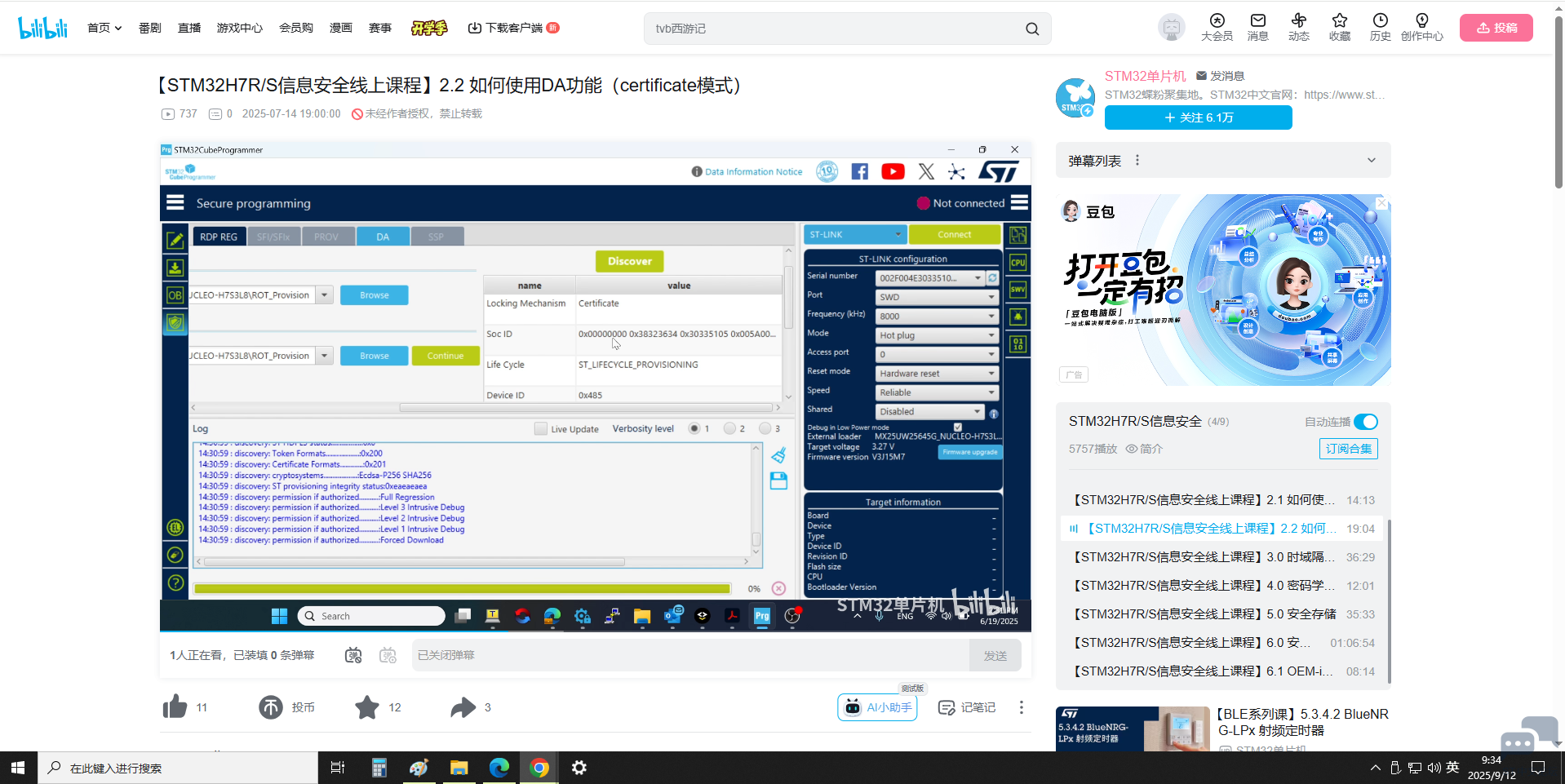1565x784 pixels.
Task: Play episode 3.0 时域隔 in playlist
Action: point(1223,557)
